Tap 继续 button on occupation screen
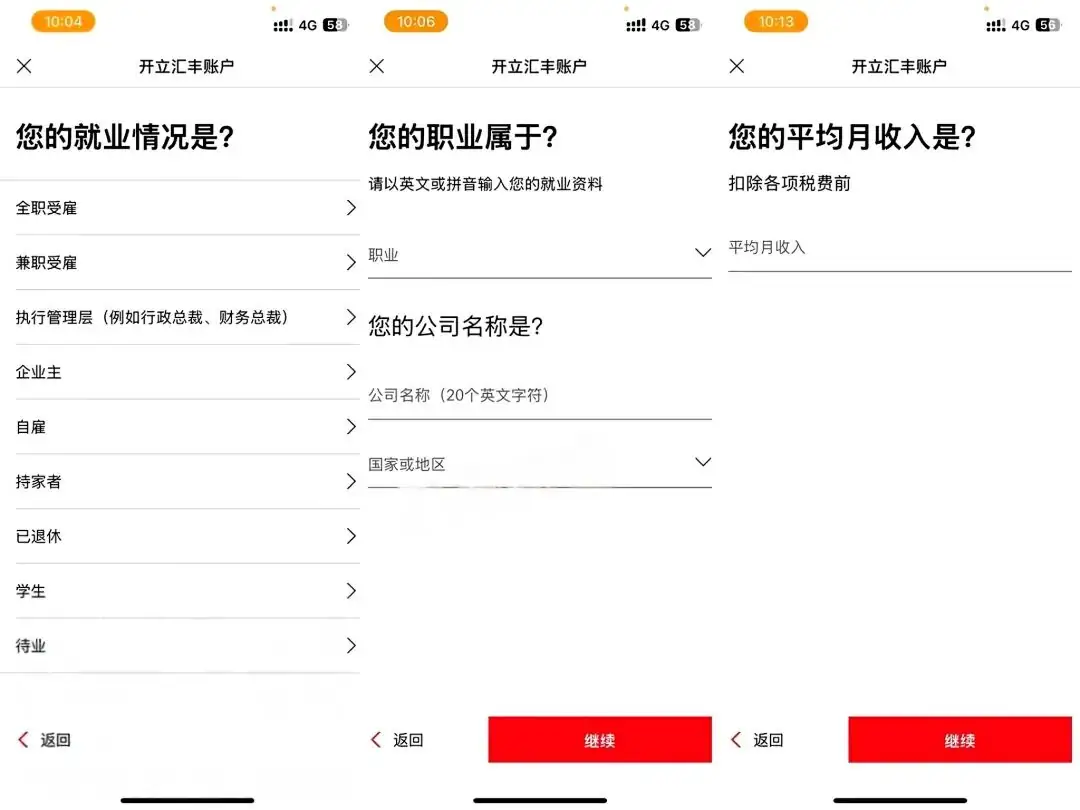 (600, 740)
